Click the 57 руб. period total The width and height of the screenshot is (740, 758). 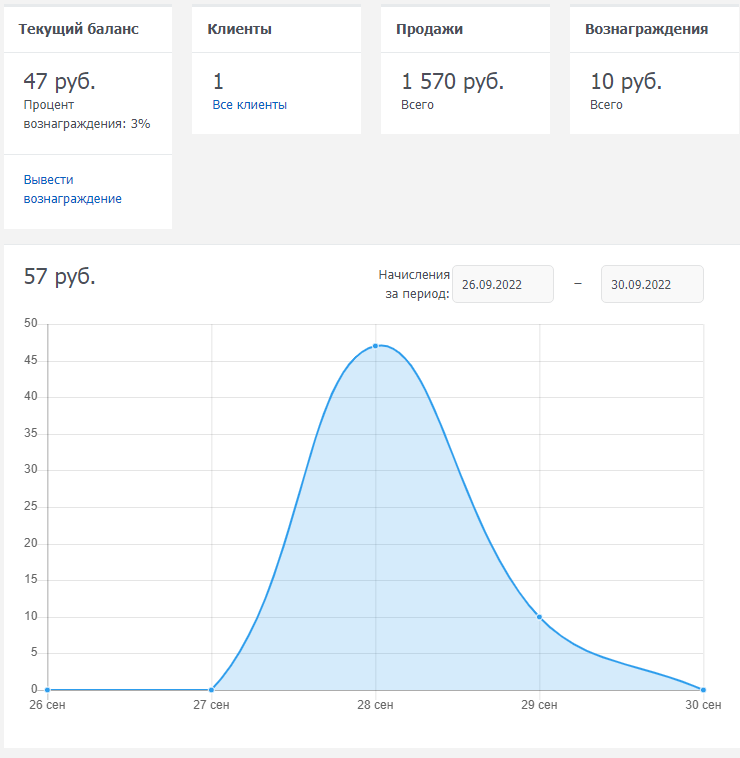coord(60,277)
